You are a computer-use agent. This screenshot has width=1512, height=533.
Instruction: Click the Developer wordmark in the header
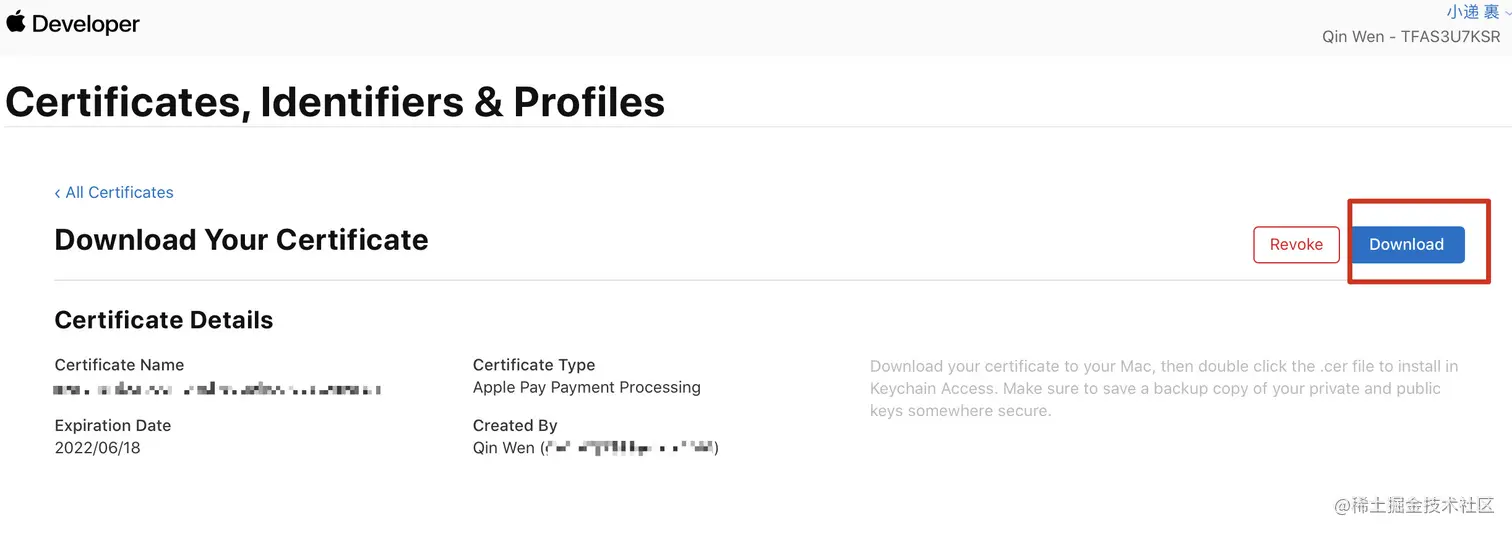[x=86, y=23]
